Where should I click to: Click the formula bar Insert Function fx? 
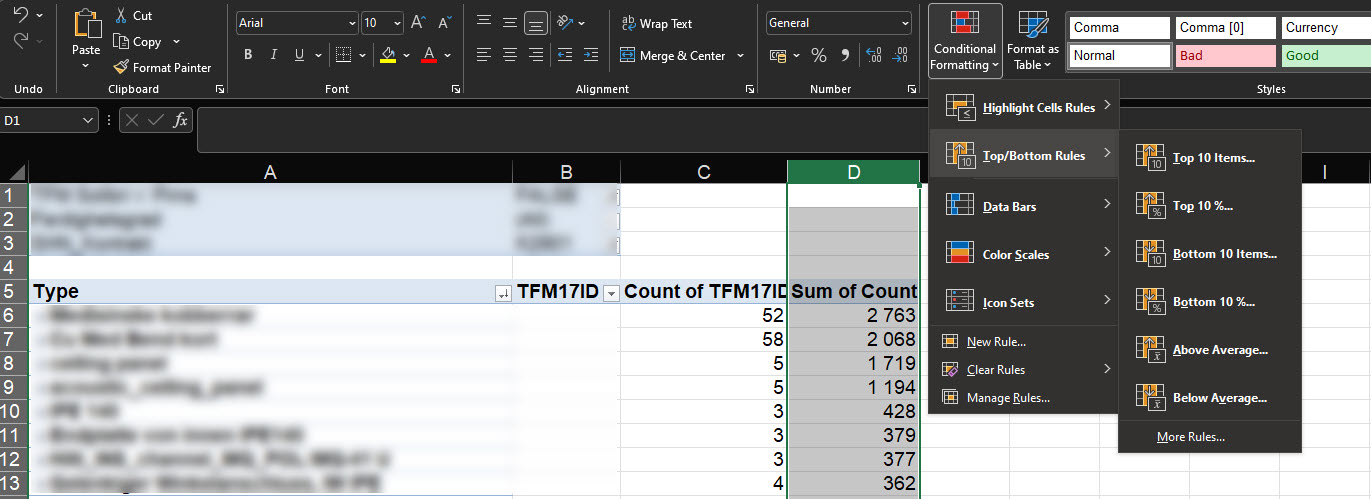pyautogui.click(x=181, y=121)
